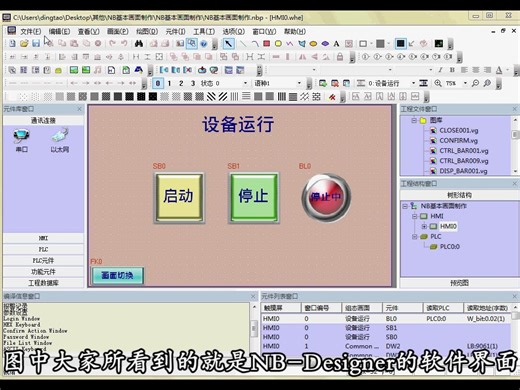520x390 pixels.
Task: Open the 元件(I) menu
Action: (x=176, y=32)
